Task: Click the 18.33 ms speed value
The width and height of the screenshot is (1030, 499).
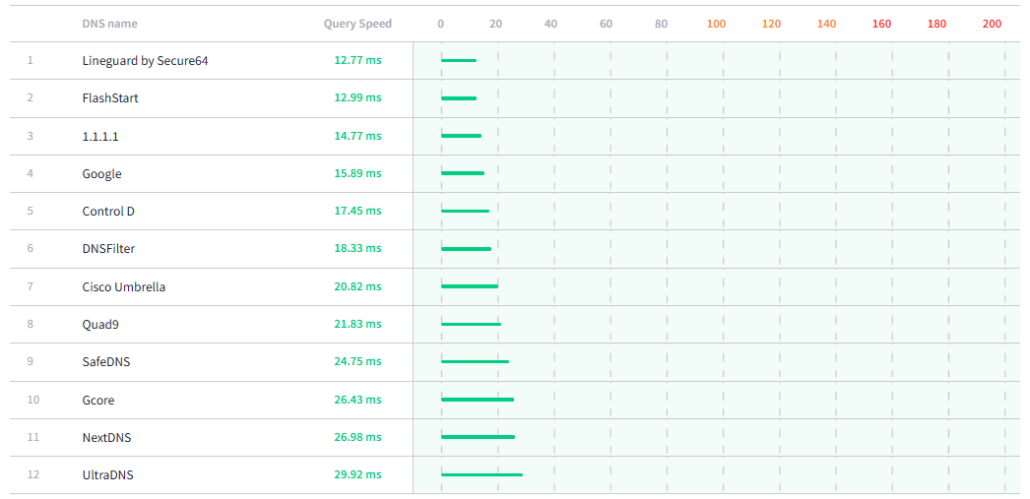Action: [x=357, y=248]
